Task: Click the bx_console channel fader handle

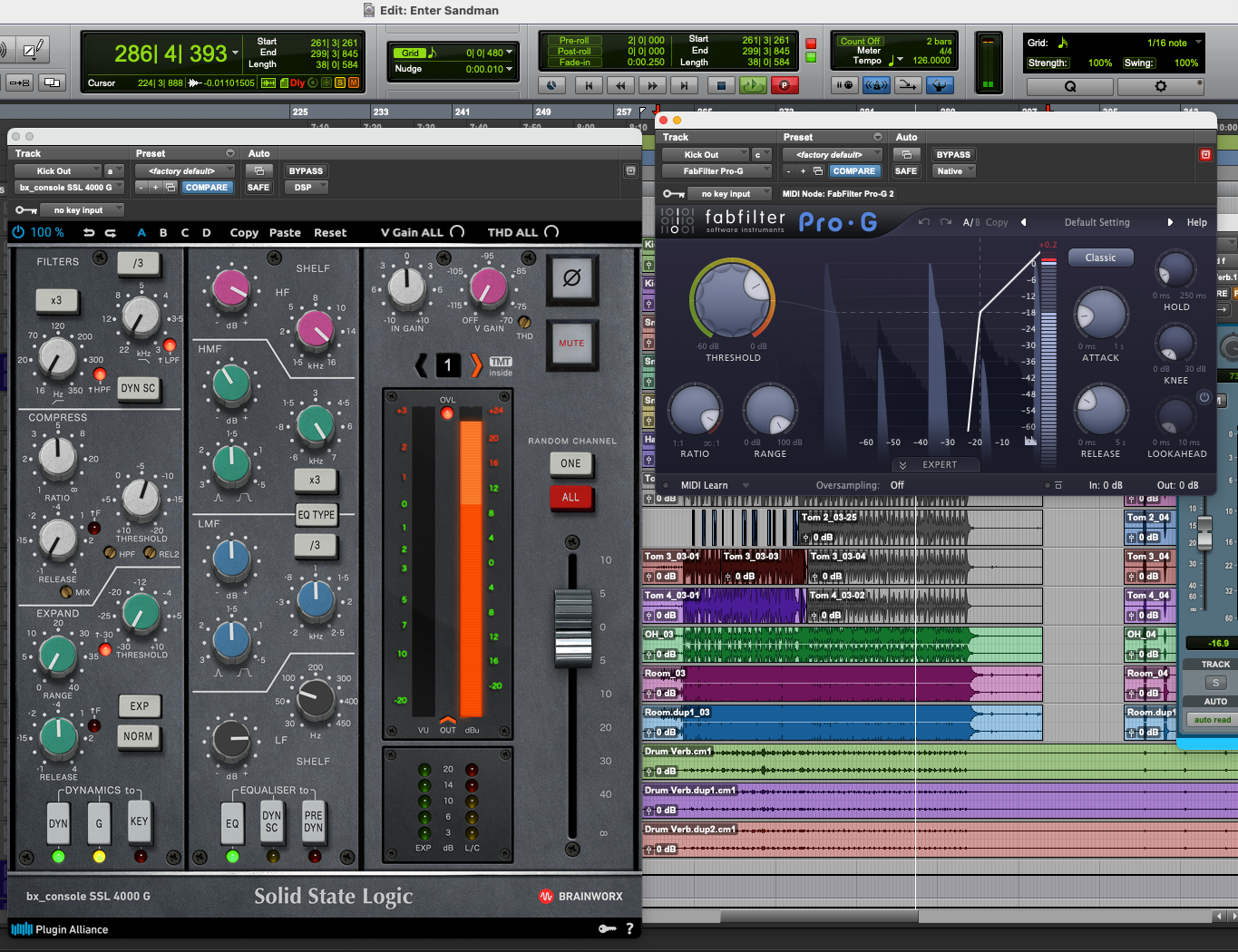Action: click(x=573, y=629)
